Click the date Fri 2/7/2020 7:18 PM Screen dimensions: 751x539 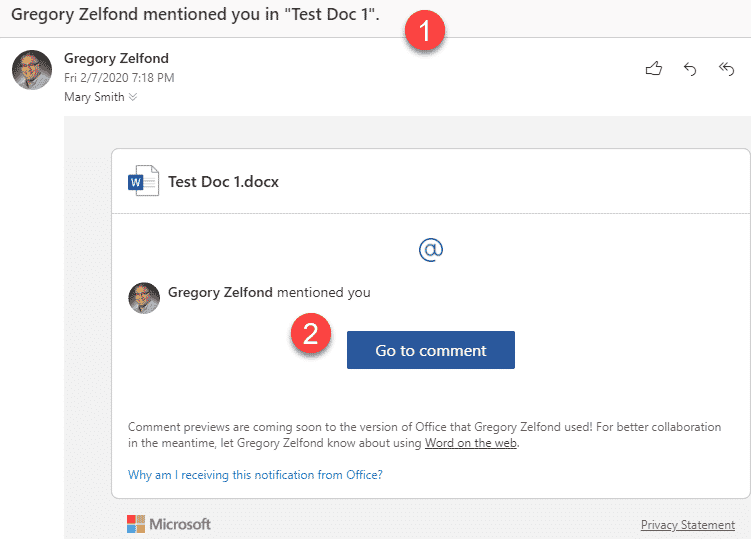(x=119, y=78)
